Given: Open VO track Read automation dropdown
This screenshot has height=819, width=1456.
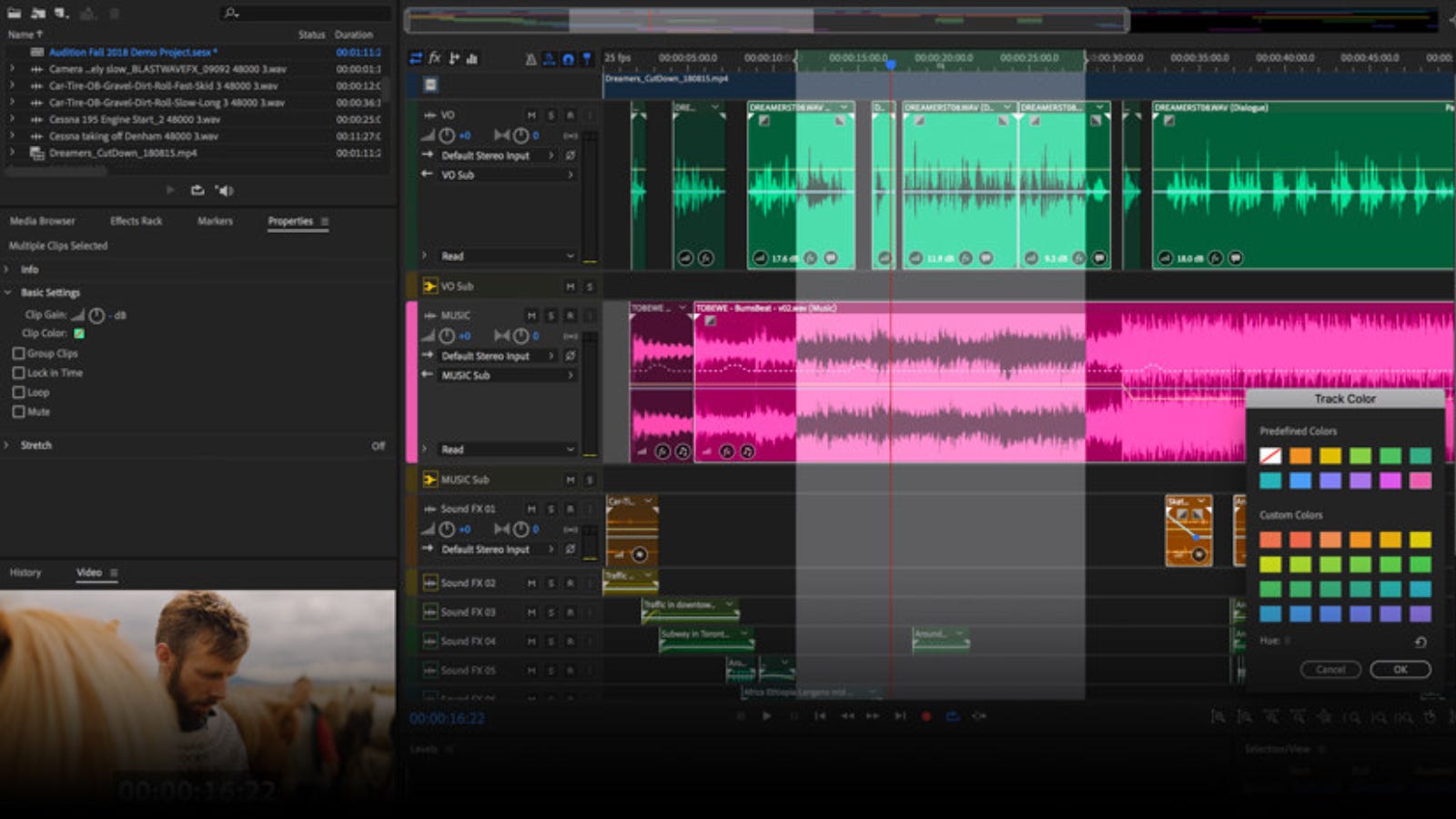Looking at the screenshot, I should 508,257.
